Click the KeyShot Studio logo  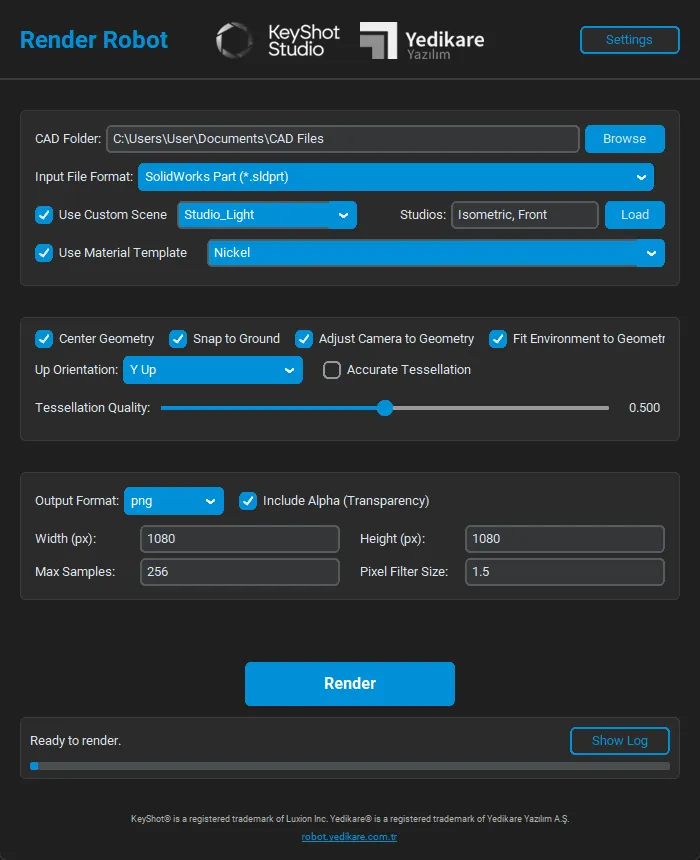pyautogui.click(x=278, y=40)
